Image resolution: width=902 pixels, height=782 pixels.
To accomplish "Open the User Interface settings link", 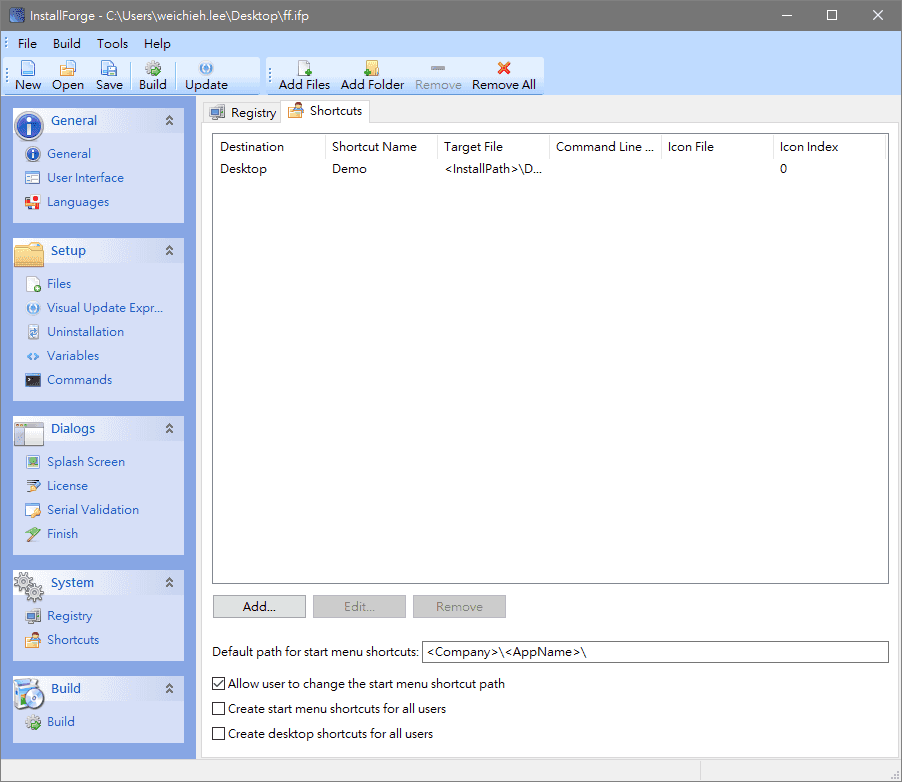I will click(85, 178).
